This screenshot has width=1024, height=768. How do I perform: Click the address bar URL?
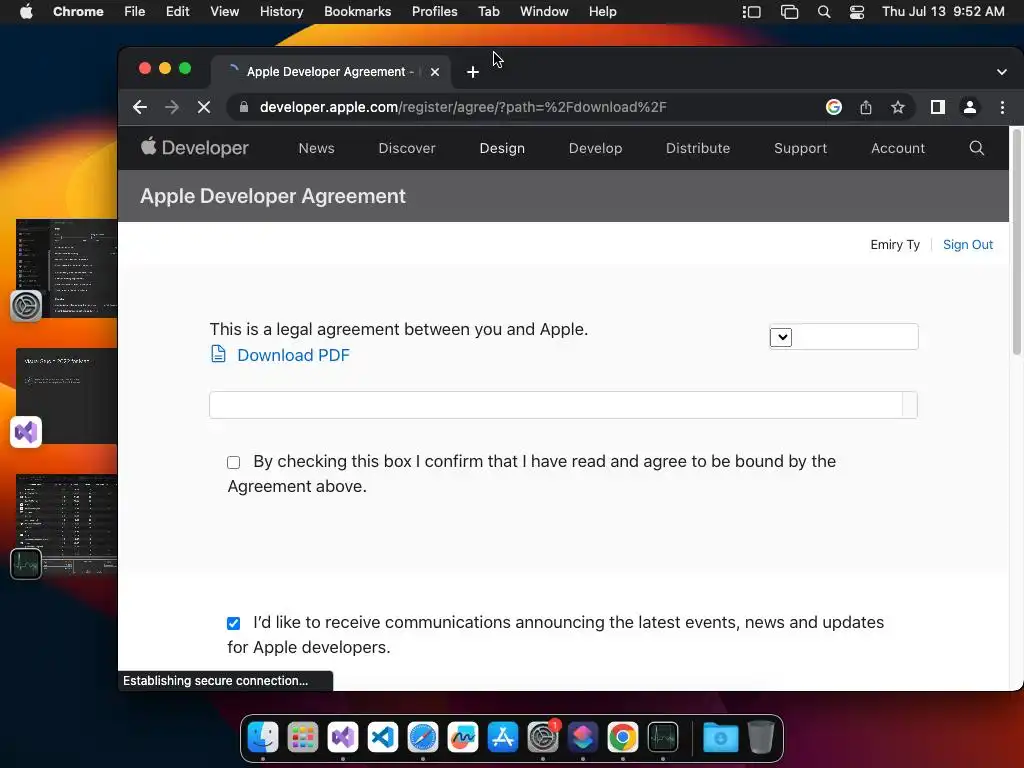point(463,107)
